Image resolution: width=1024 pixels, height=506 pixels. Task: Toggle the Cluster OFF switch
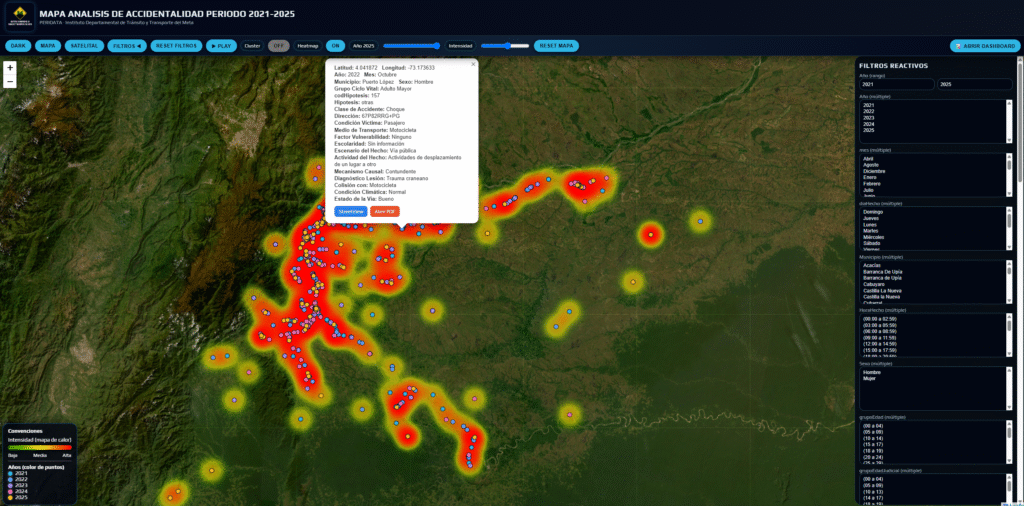pos(279,46)
